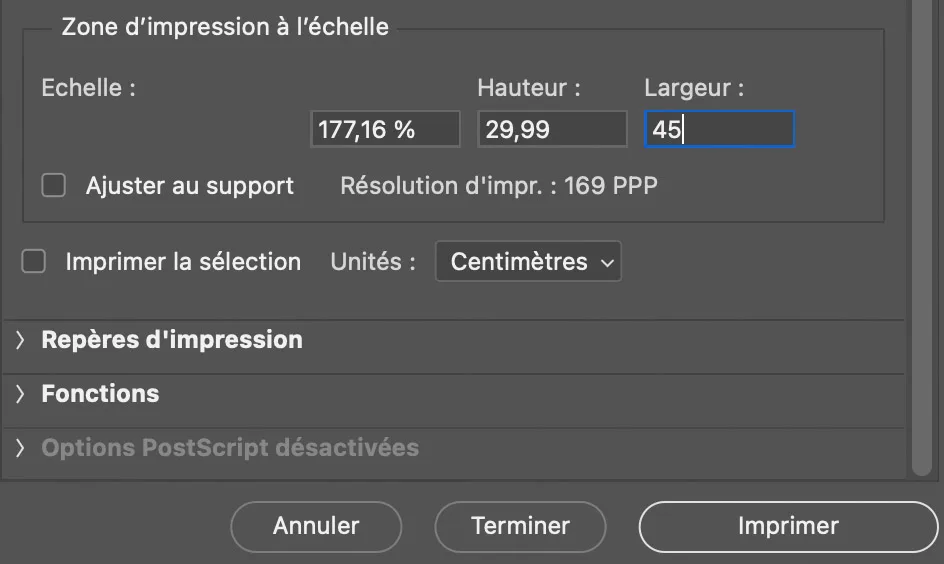Click the "Echelle :" label

pos(88,88)
